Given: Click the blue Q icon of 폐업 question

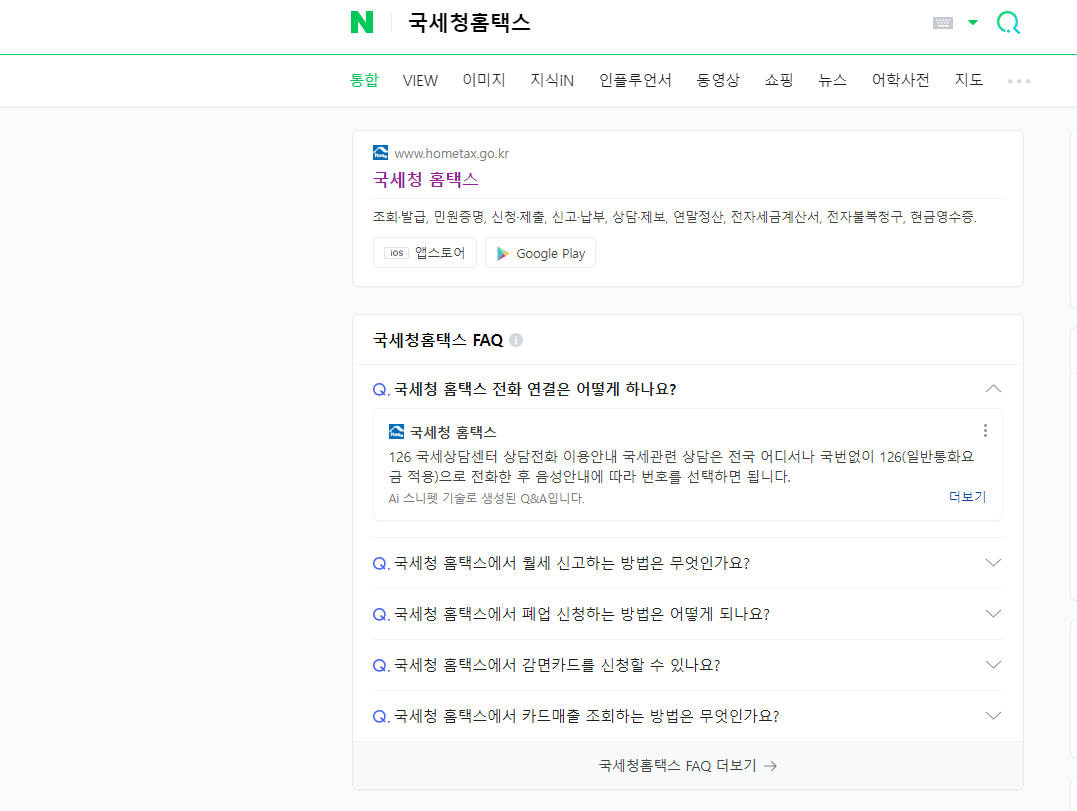Looking at the screenshot, I should coord(381,615).
